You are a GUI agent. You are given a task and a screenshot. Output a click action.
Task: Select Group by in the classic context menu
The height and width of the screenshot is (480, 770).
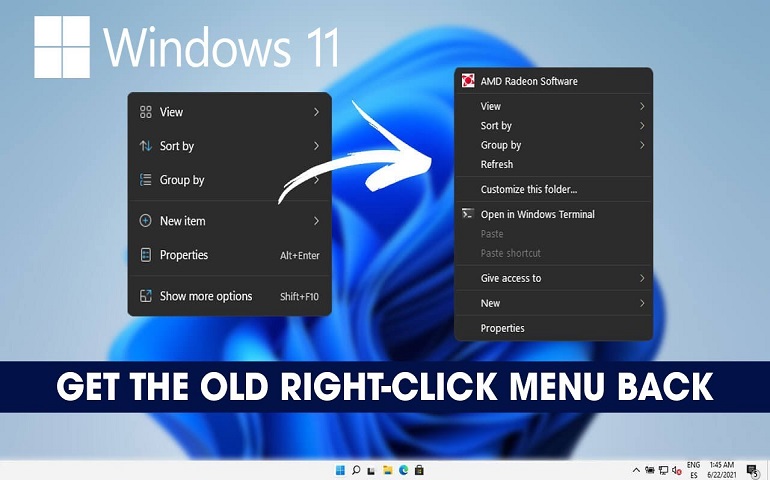pyautogui.click(x=553, y=145)
